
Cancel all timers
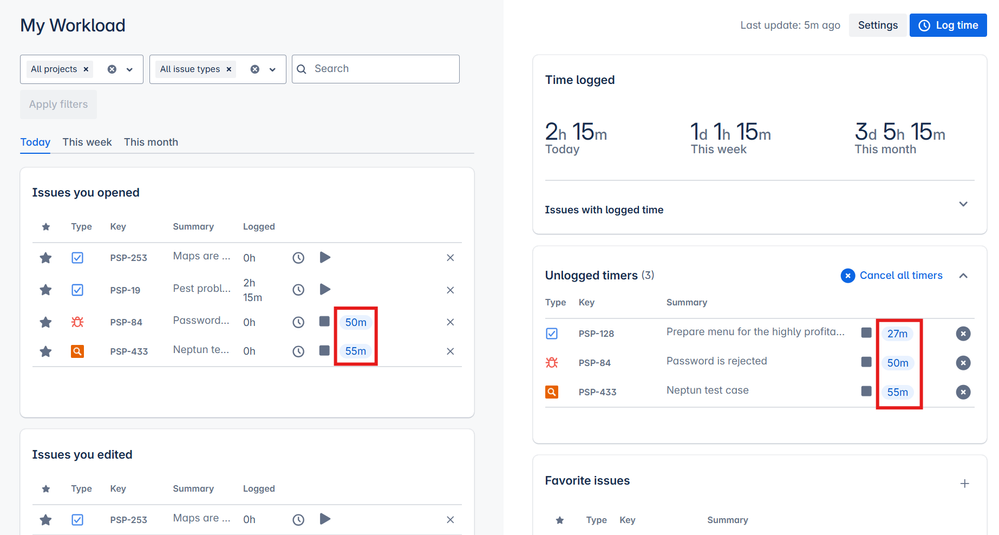click(x=892, y=275)
